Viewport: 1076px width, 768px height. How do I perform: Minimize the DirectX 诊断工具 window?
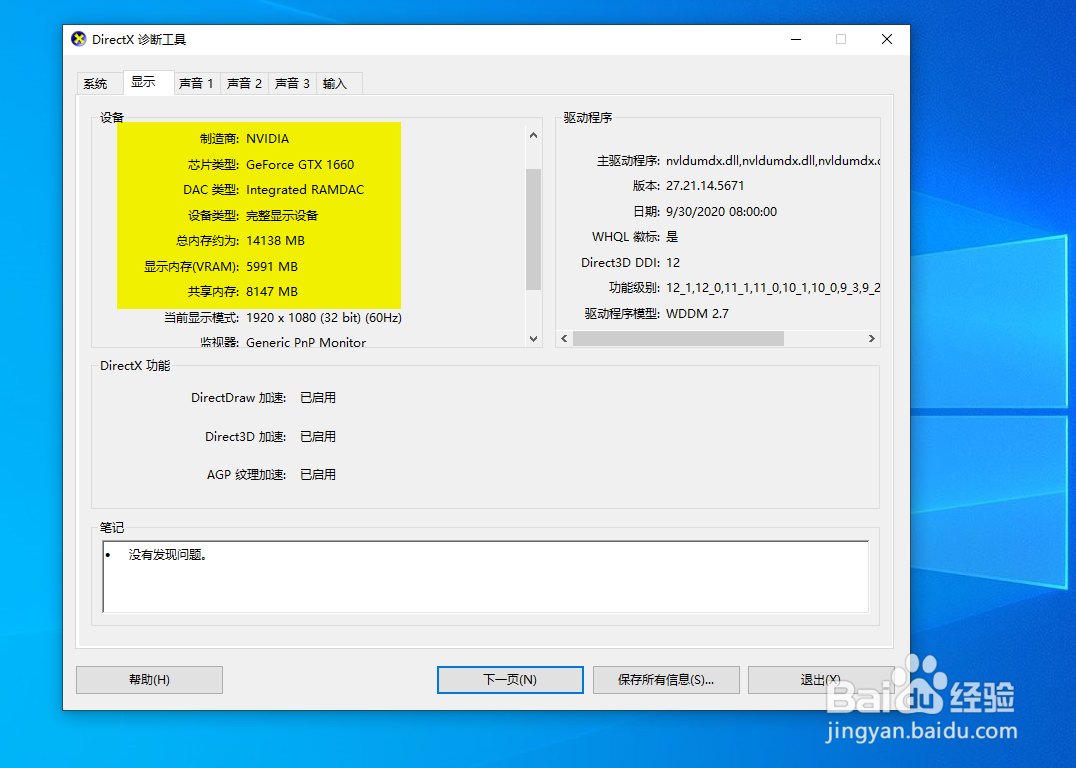[796, 39]
